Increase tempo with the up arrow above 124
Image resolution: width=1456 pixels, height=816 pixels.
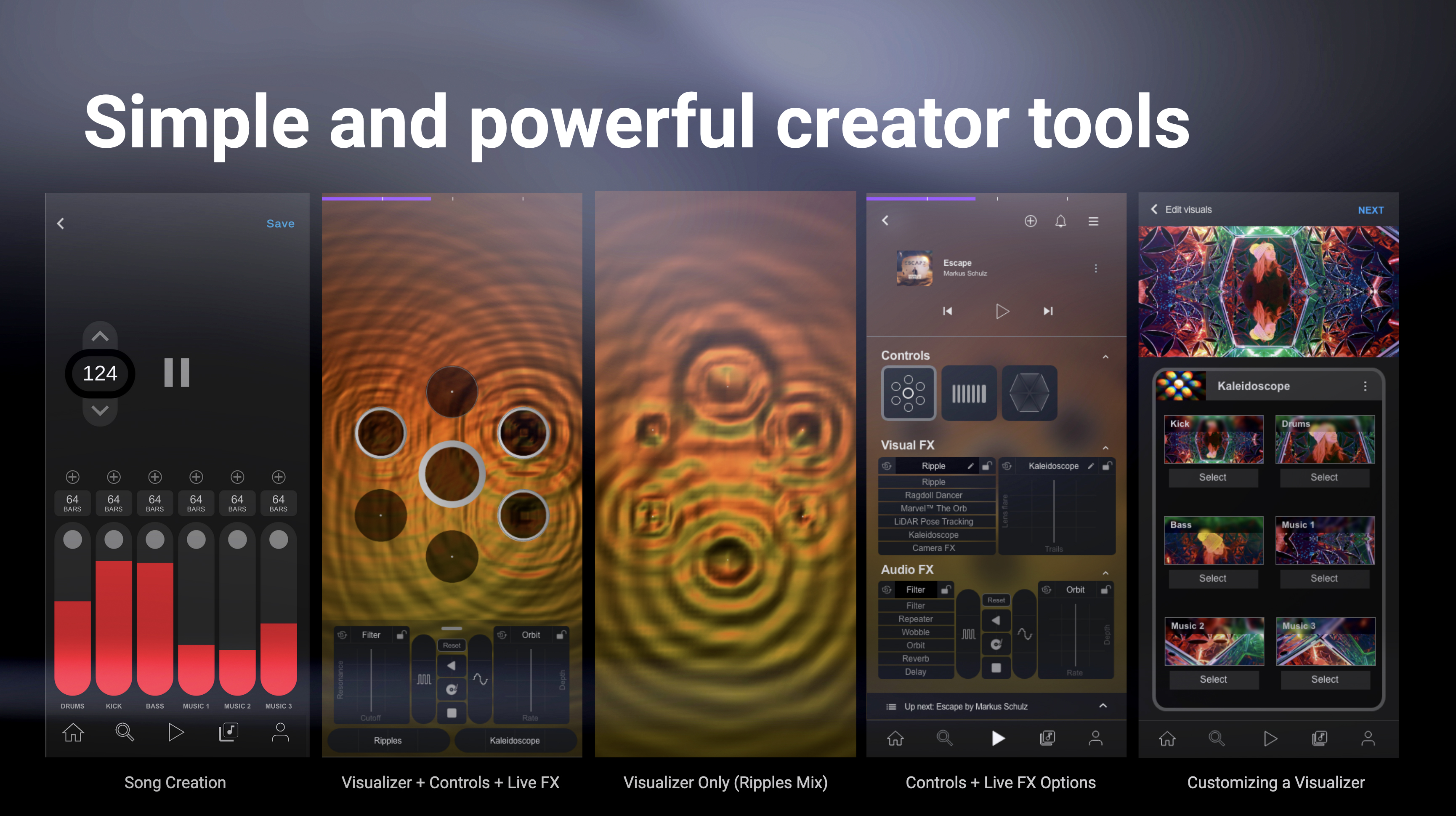[100, 336]
